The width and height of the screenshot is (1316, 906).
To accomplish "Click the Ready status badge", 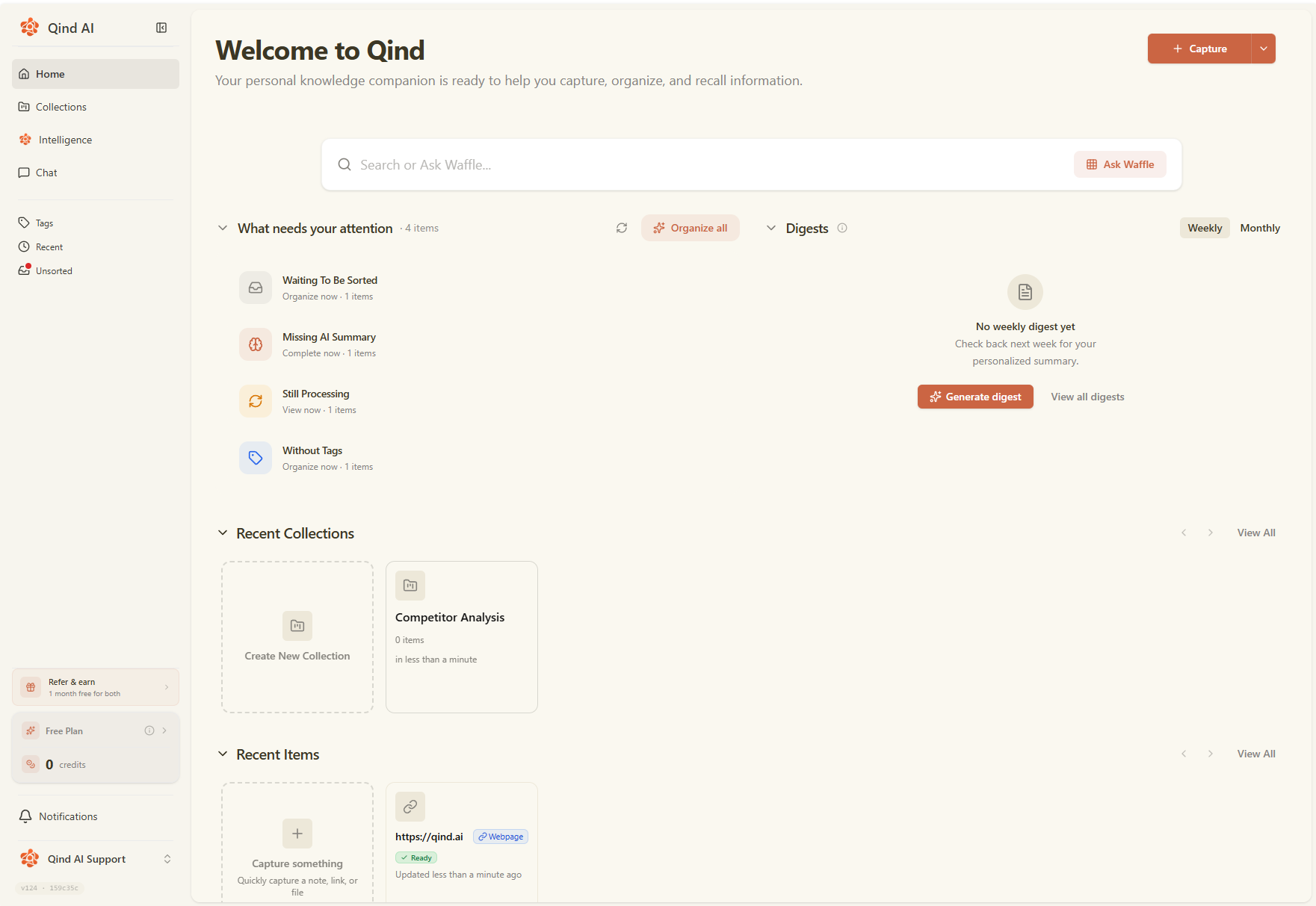I will click(x=416, y=857).
